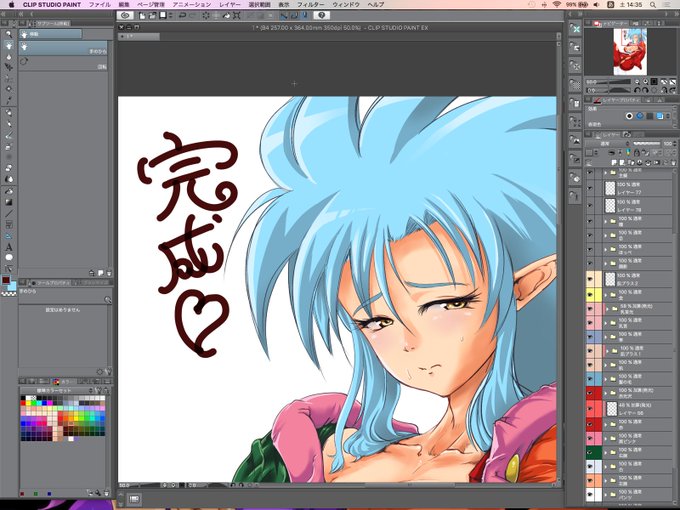Click macOS Wi-Fi status icon
The image size is (680, 510).
(x=556, y=4)
